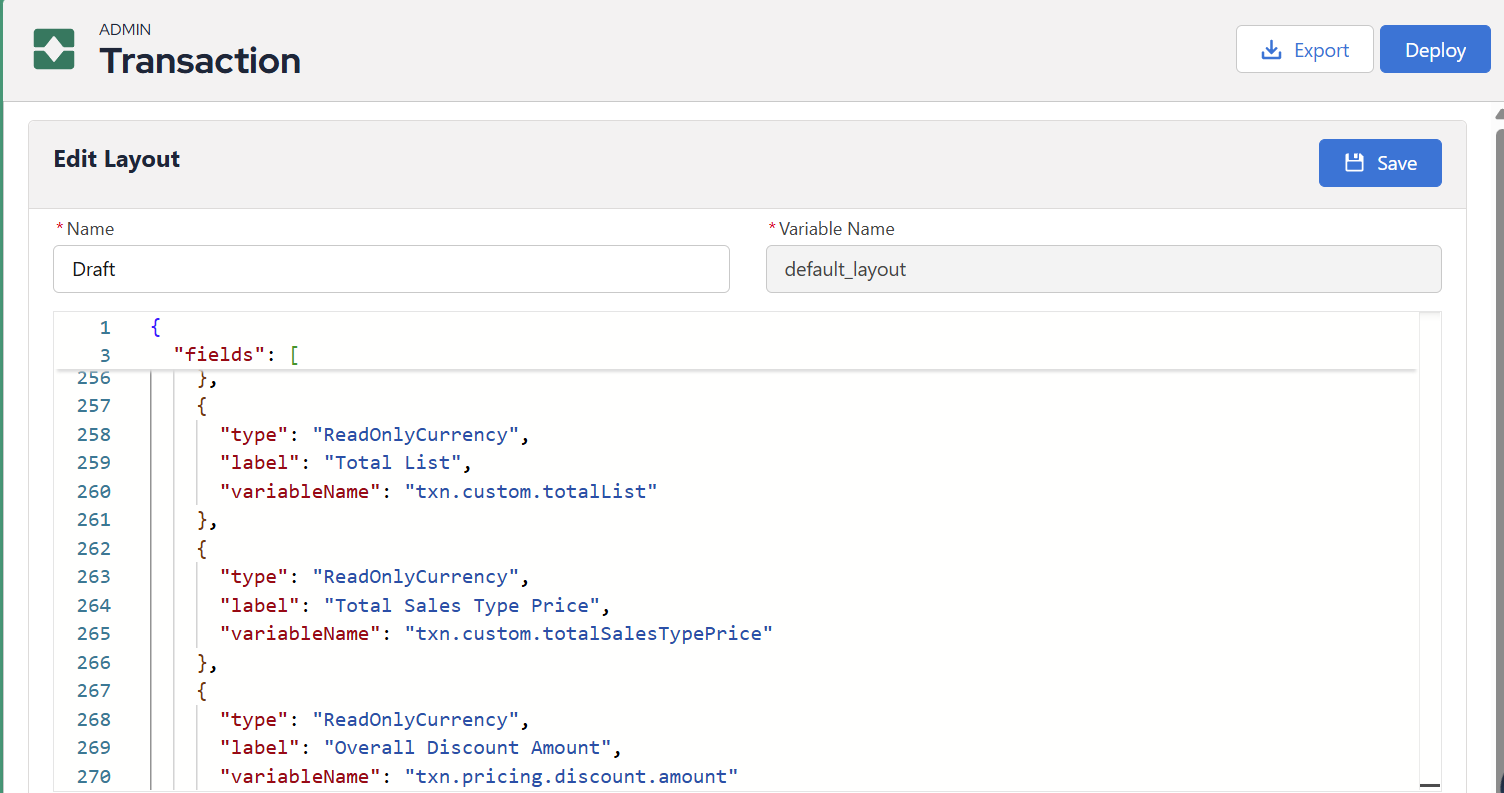This screenshot has height=793, width=1504.
Task: Click the "label" key on line 264
Action: tap(260, 605)
